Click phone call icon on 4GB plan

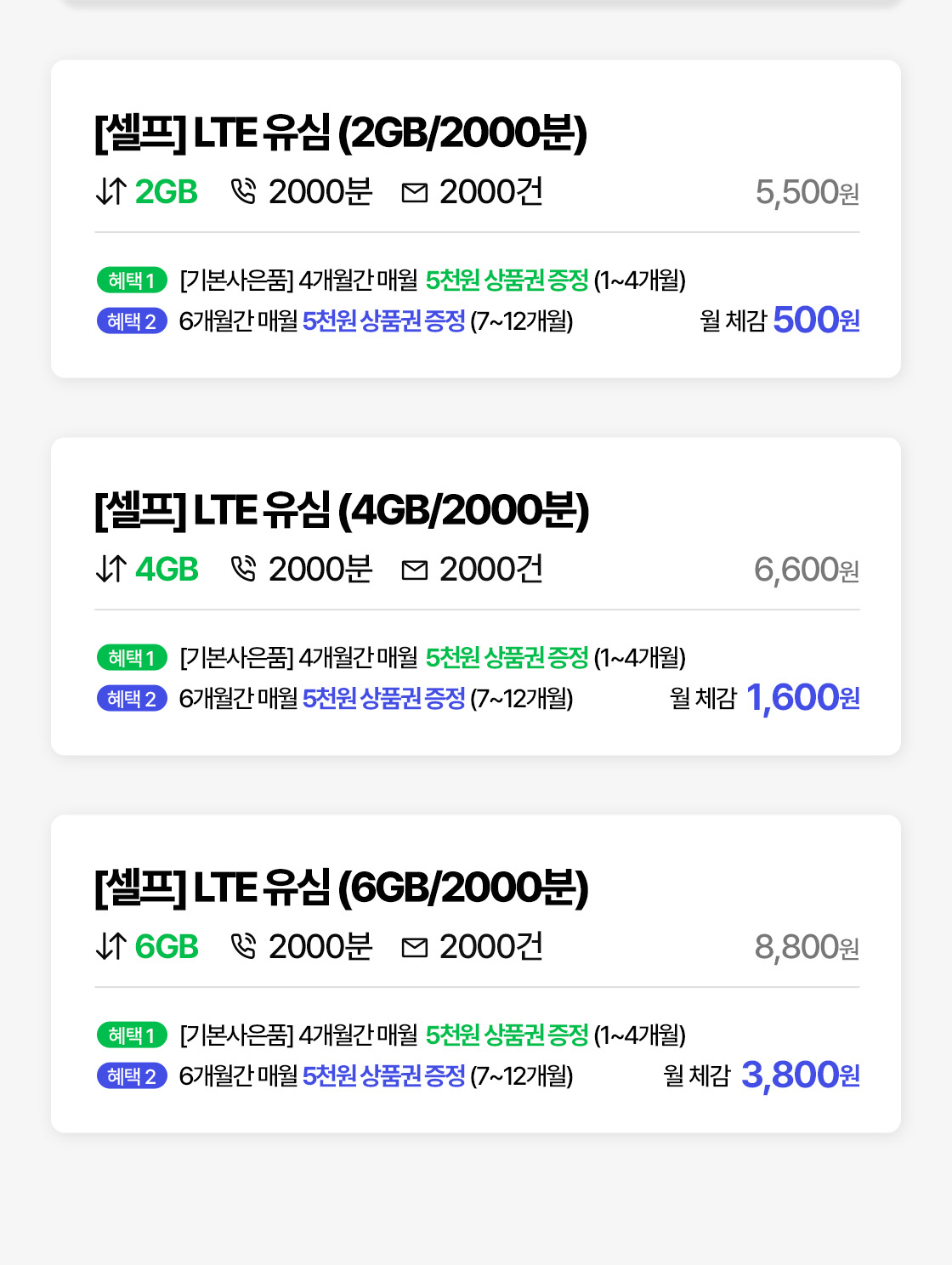tap(243, 570)
